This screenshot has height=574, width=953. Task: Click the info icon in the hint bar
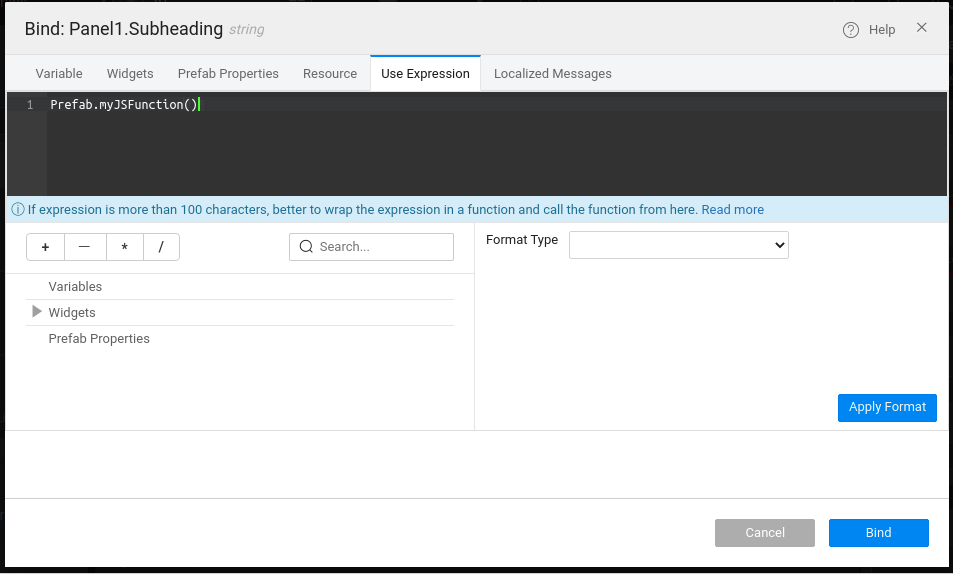tap(17, 210)
